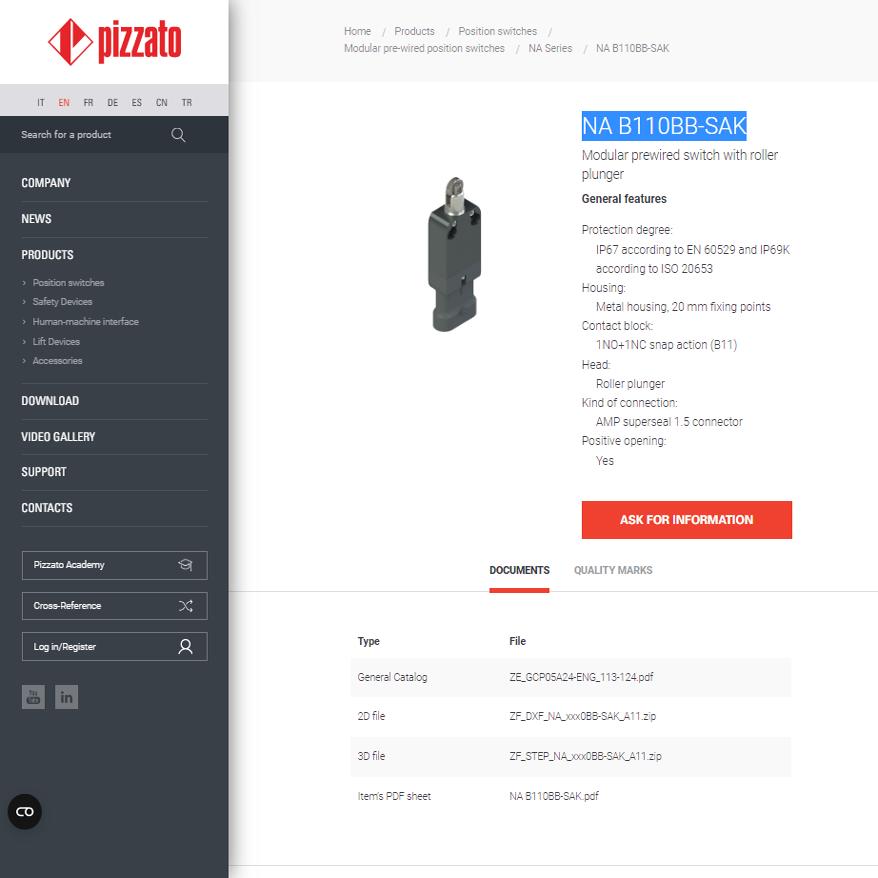Click the Pizzato logo
Screen dimensions: 878x878
[115, 42]
